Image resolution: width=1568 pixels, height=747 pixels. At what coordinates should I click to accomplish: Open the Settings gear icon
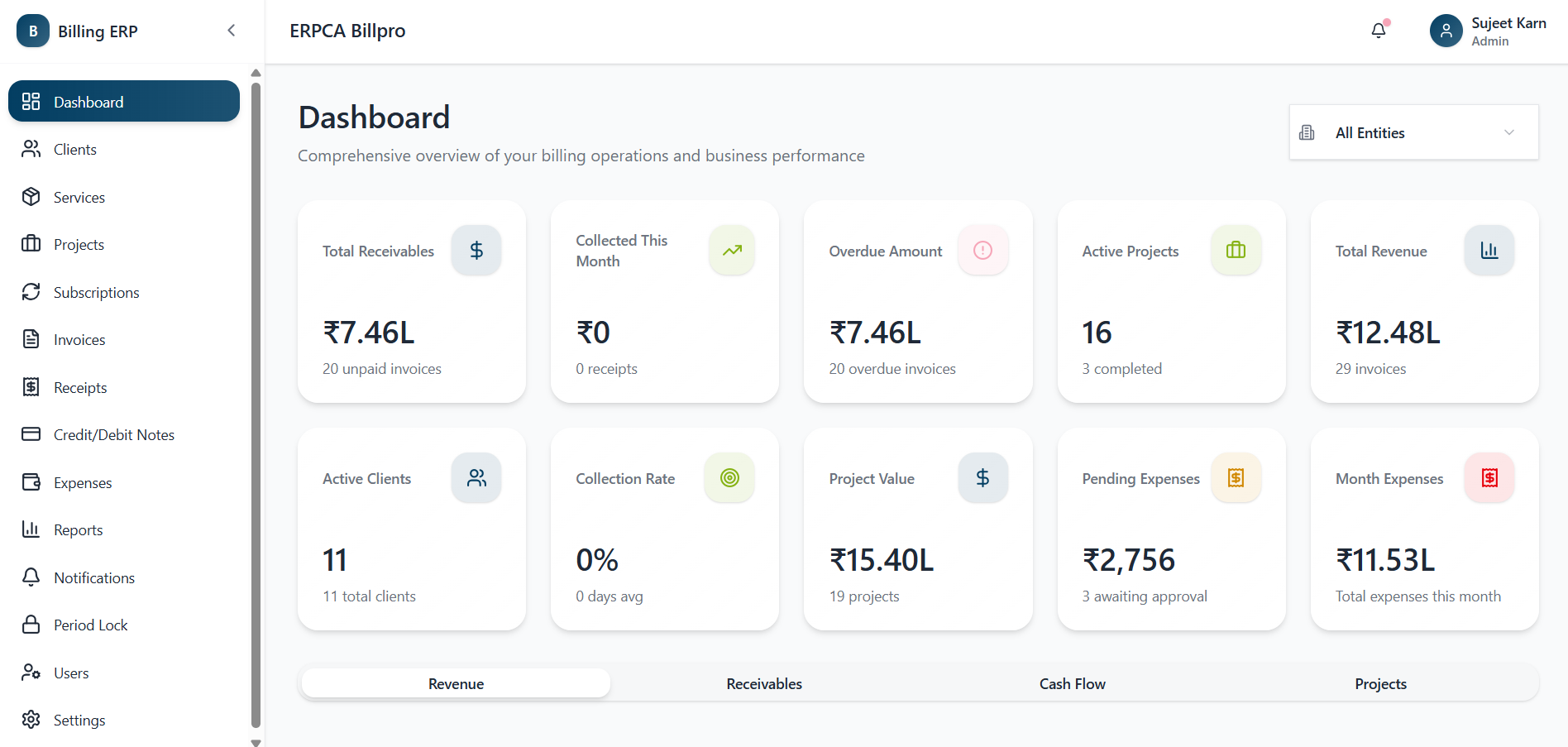click(31, 720)
